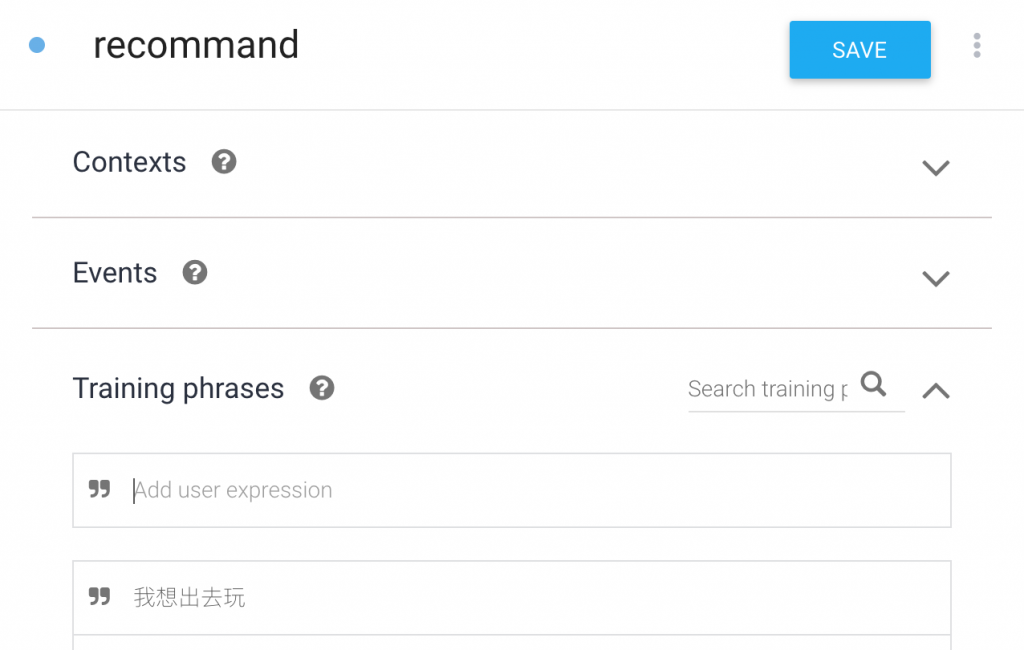
Task: Open the help icon next to Training phrases
Action: (321, 388)
